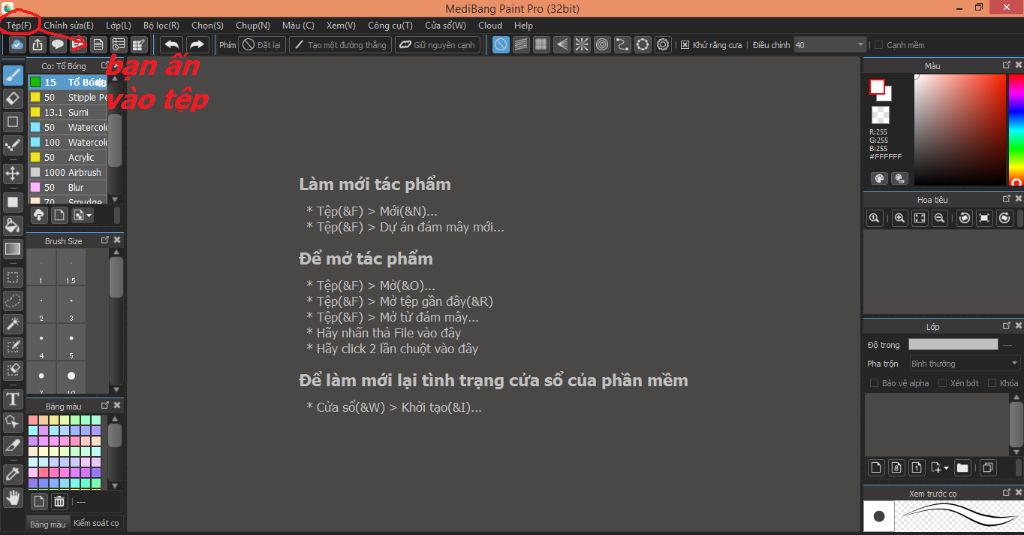
Task: Select the Sumi brush
Action: (67, 112)
